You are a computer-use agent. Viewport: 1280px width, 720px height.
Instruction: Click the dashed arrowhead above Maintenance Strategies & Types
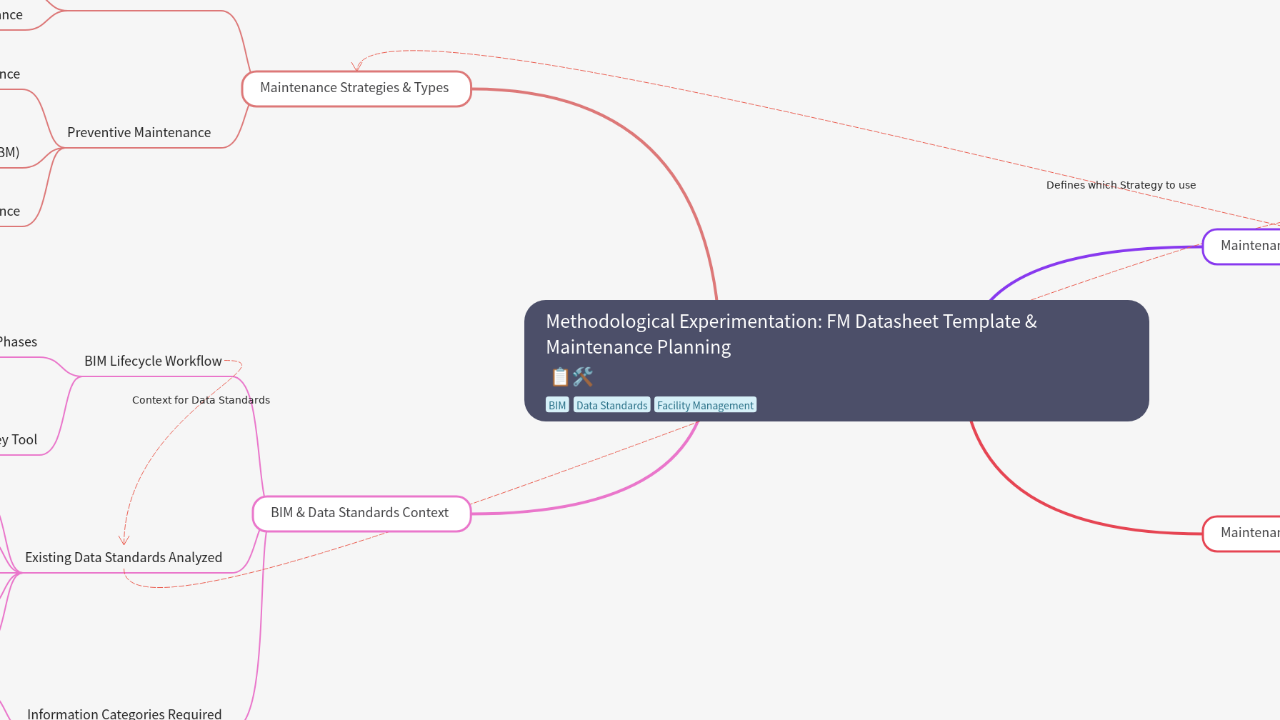point(357,66)
